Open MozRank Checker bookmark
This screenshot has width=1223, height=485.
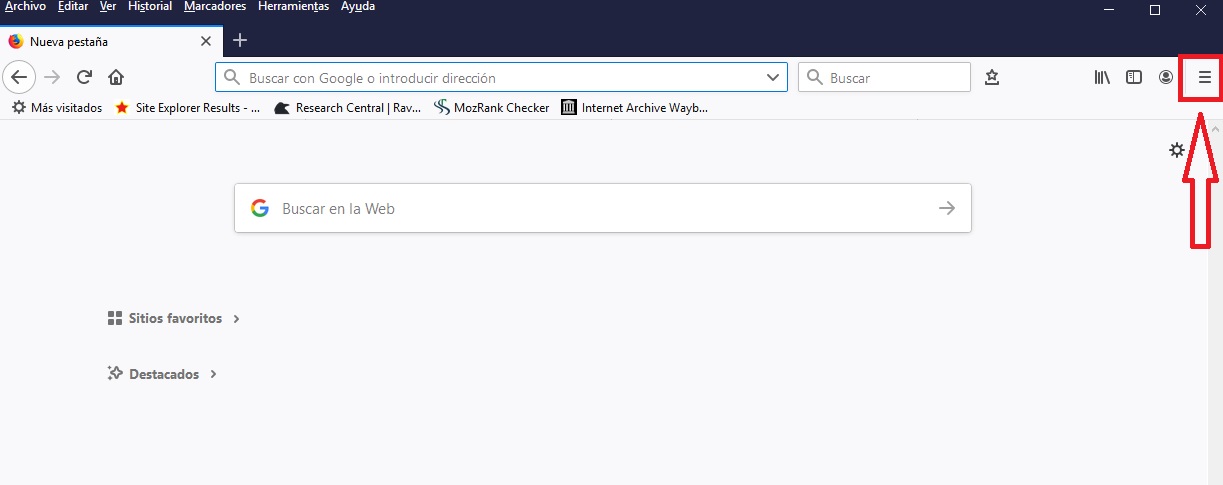click(x=492, y=107)
